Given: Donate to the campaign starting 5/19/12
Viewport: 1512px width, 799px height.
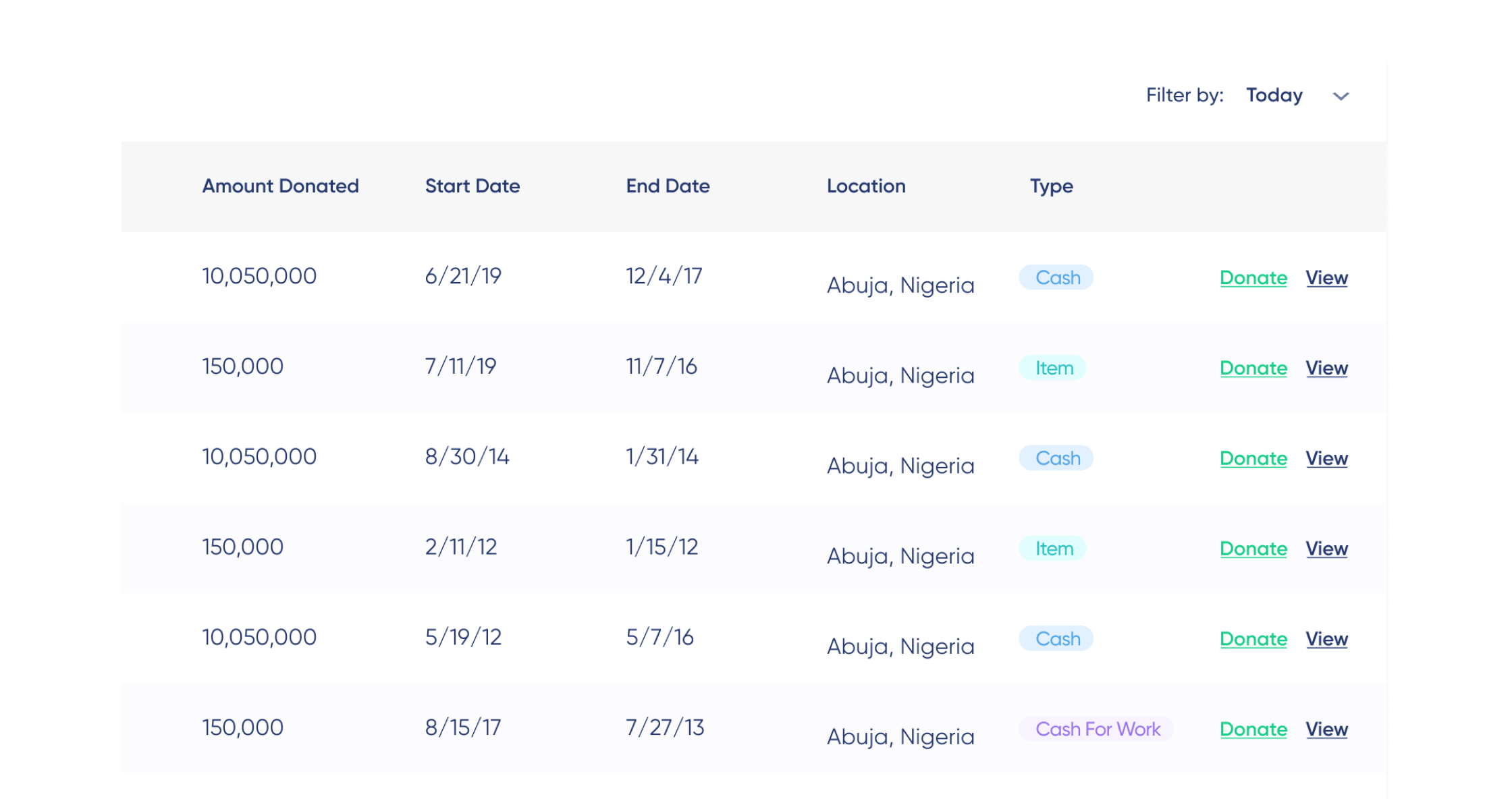Looking at the screenshot, I should coord(1253,639).
